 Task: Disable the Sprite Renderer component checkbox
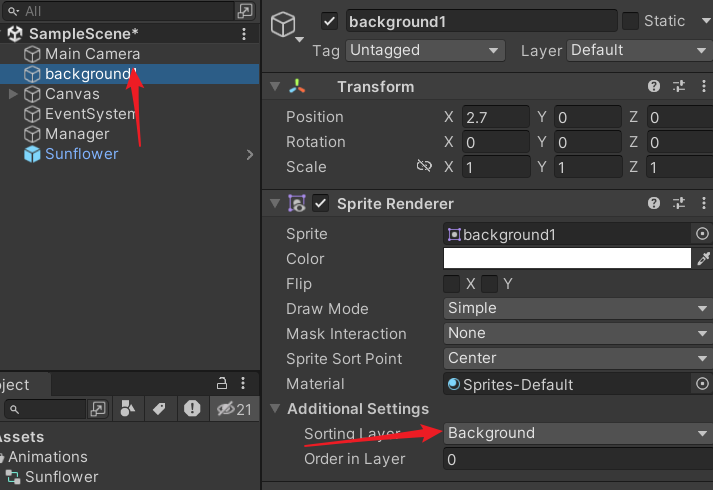pyautogui.click(x=320, y=204)
